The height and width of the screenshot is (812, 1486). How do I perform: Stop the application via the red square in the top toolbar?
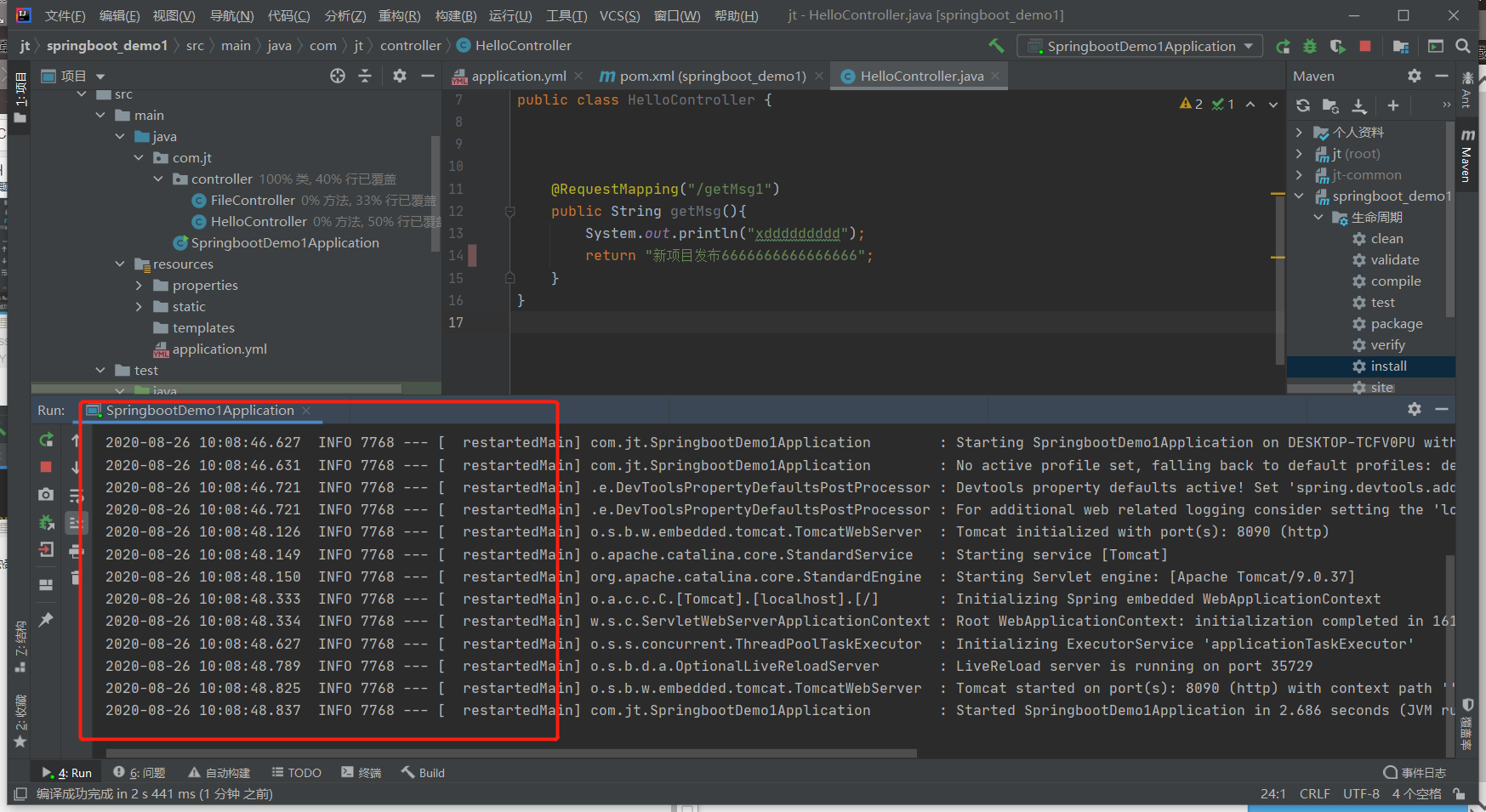pyautogui.click(x=1365, y=46)
